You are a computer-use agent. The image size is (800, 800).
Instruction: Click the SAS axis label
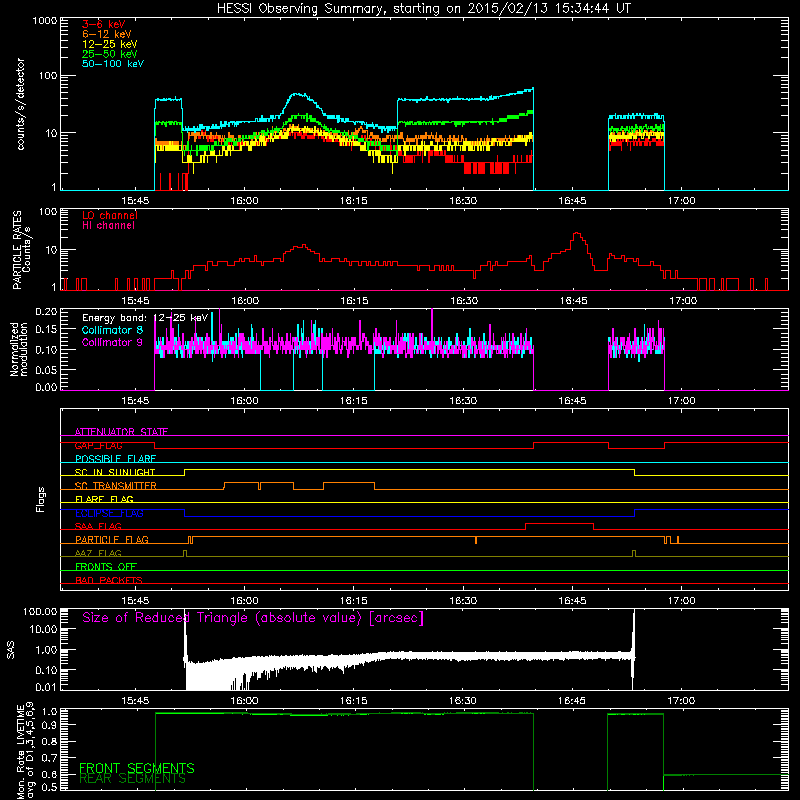click(11, 649)
